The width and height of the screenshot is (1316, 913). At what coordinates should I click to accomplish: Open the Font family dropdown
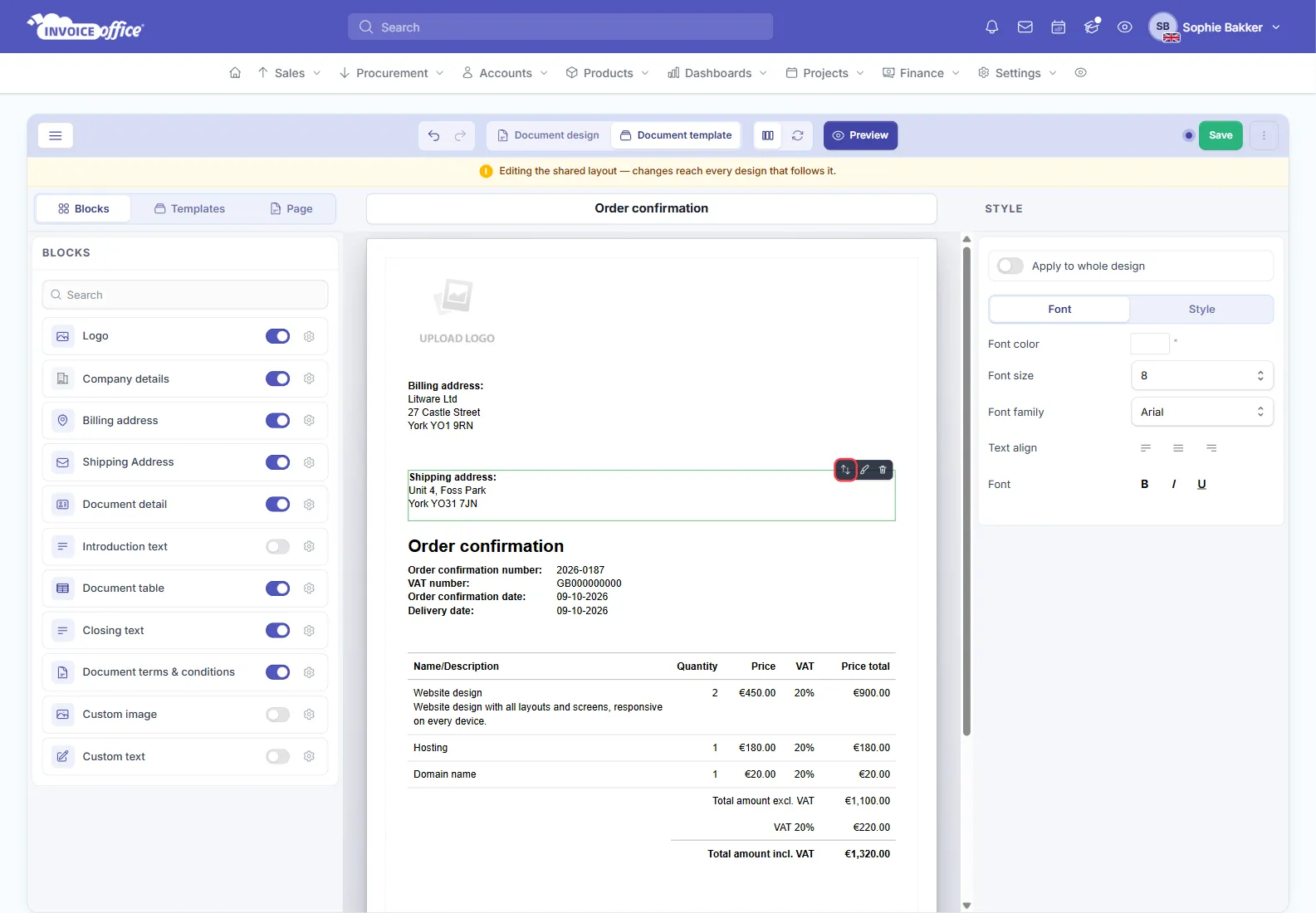(1202, 412)
